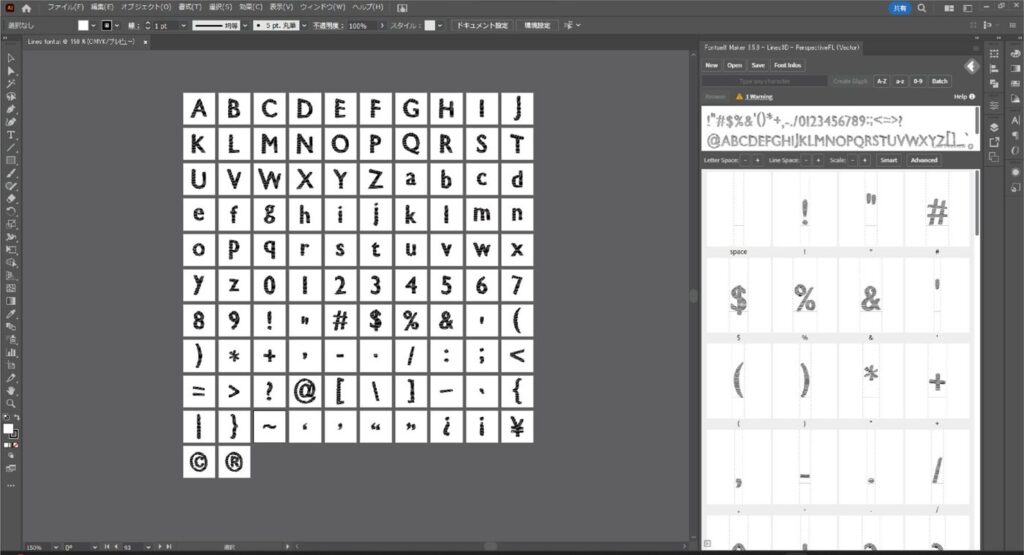Select the Magic Wand tool
This screenshot has height=555, width=1024.
[x=11, y=84]
